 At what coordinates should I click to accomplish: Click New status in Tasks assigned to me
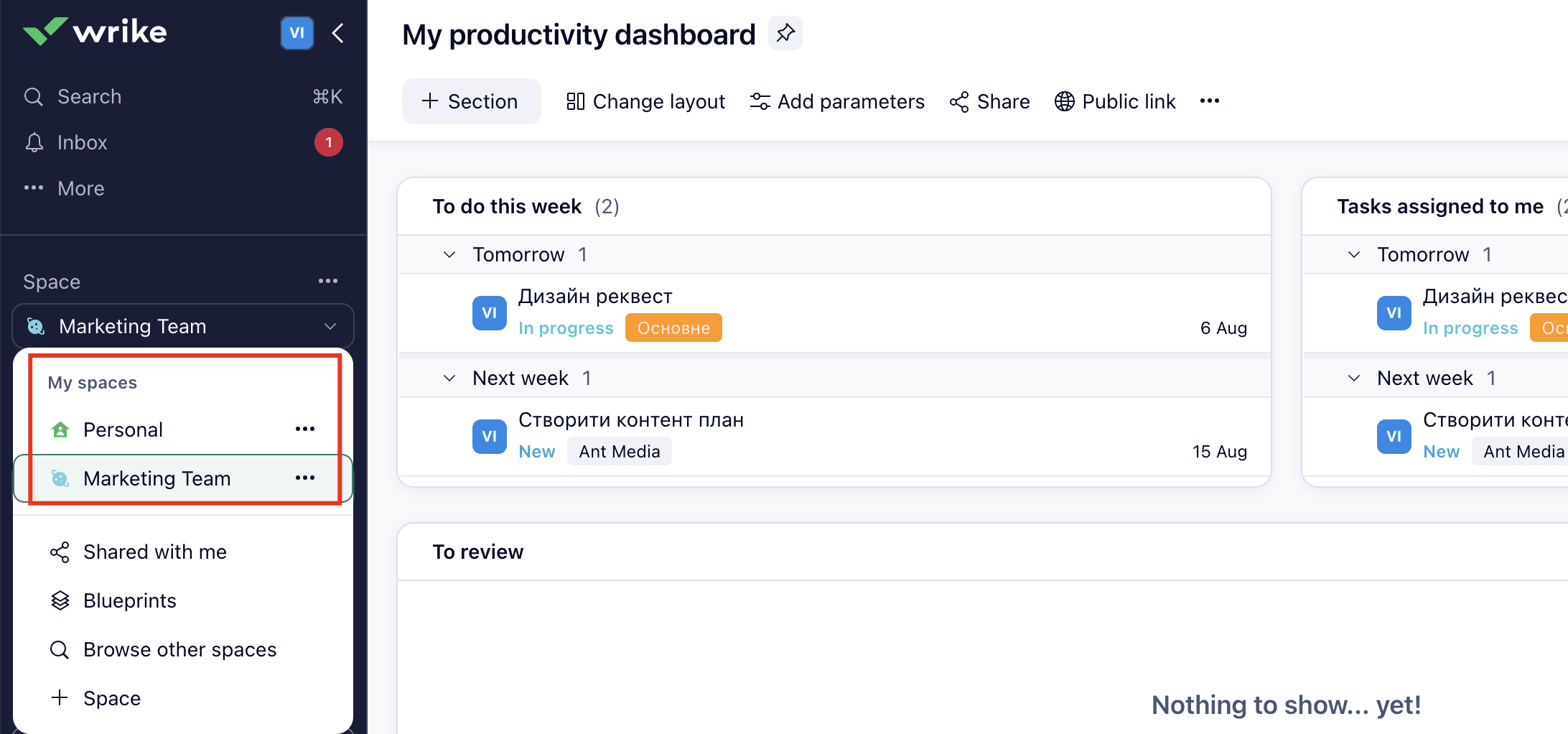[1442, 452]
